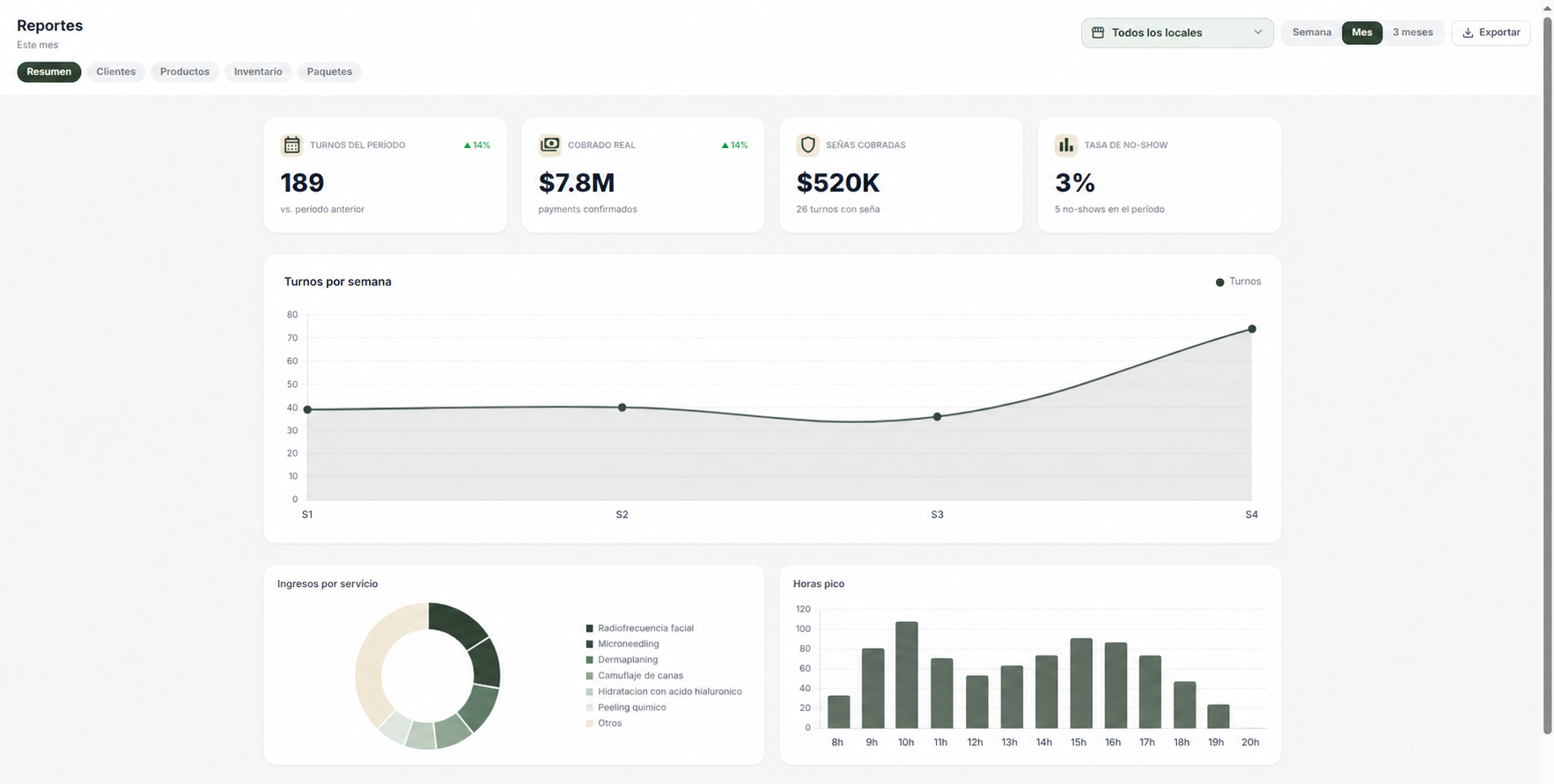Click the green up-arrow 14% badge on Turnos del período
Viewport: 1554px width, 784px height.
[x=477, y=145]
